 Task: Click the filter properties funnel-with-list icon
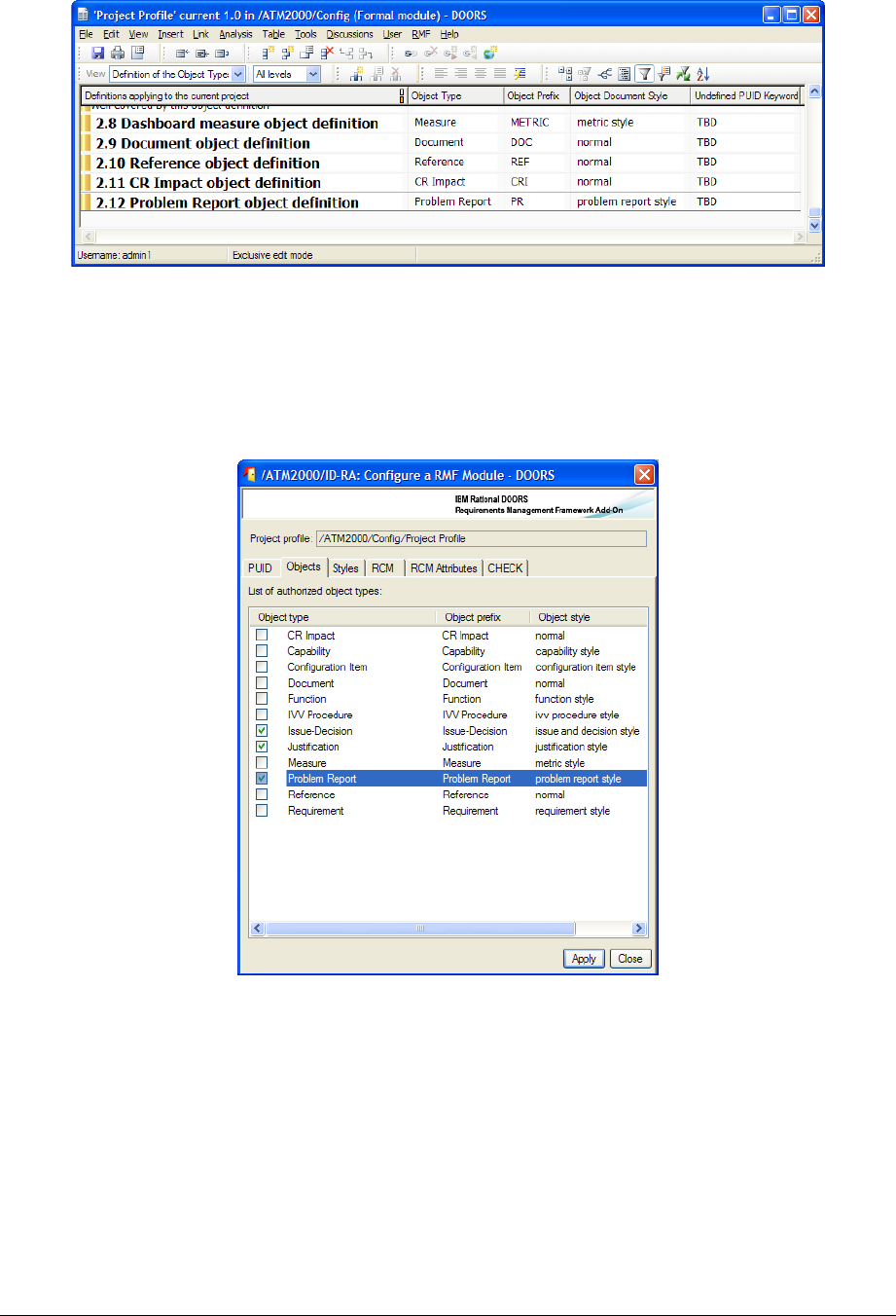click(664, 74)
